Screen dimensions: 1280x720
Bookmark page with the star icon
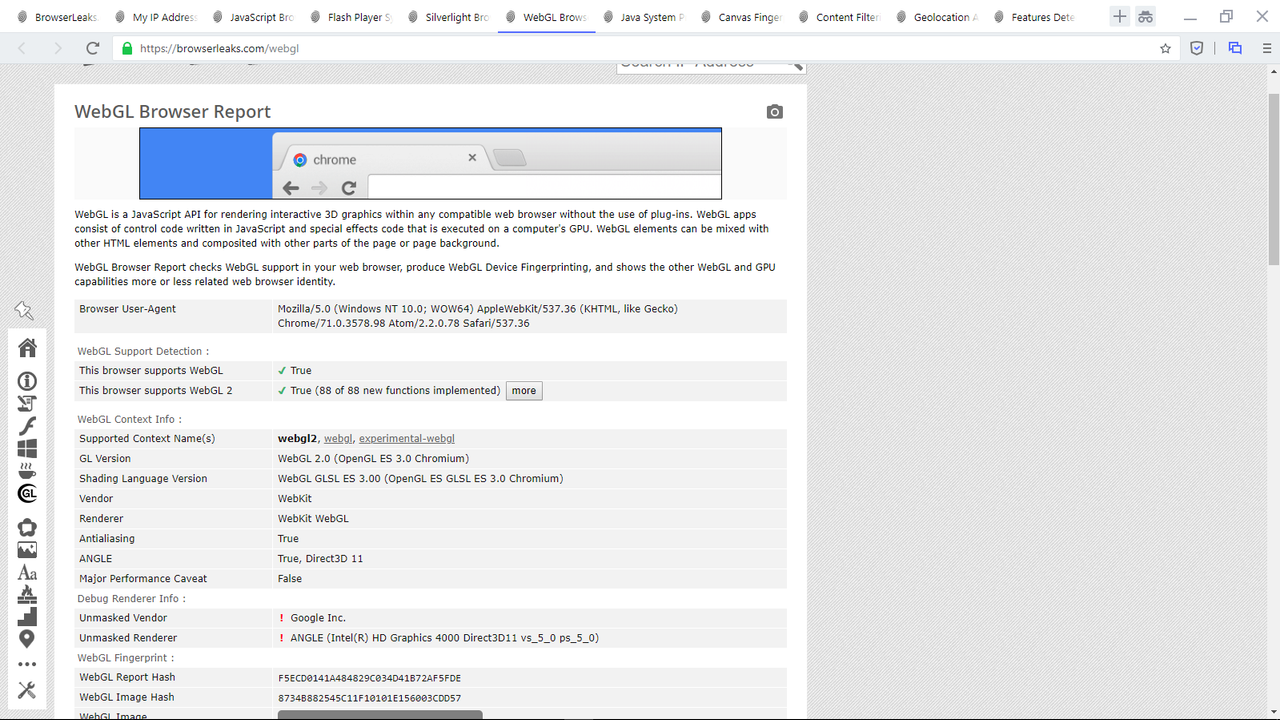point(1165,48)
